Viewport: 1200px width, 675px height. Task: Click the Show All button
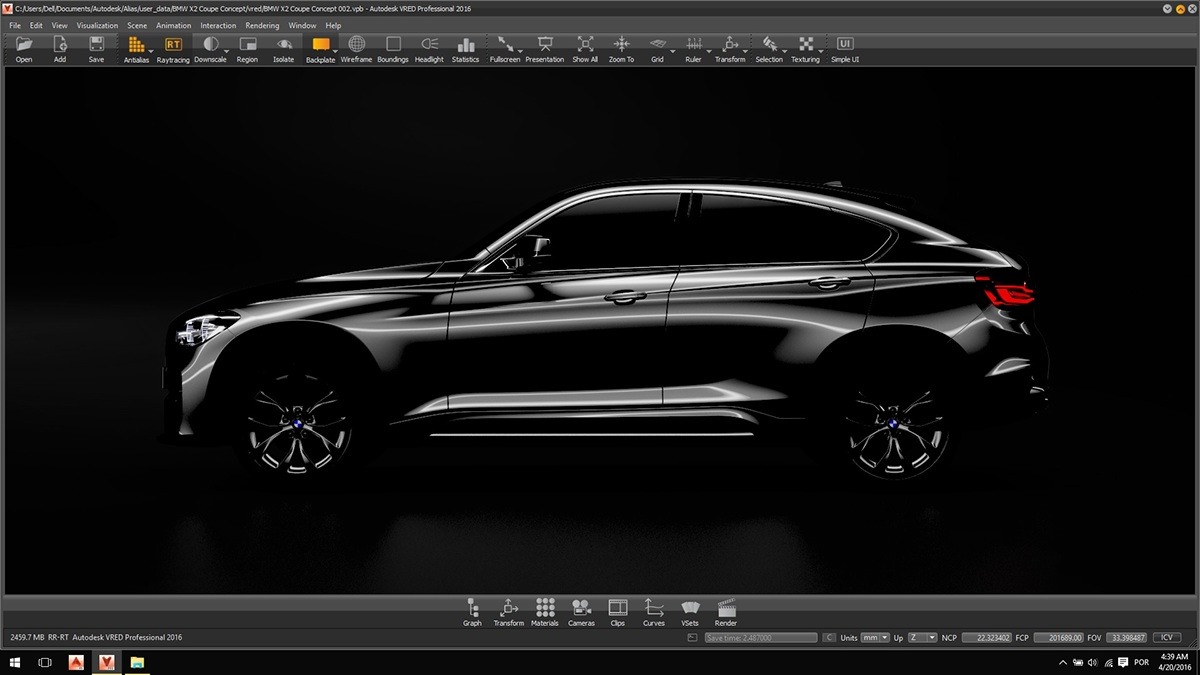coord(584,47)
